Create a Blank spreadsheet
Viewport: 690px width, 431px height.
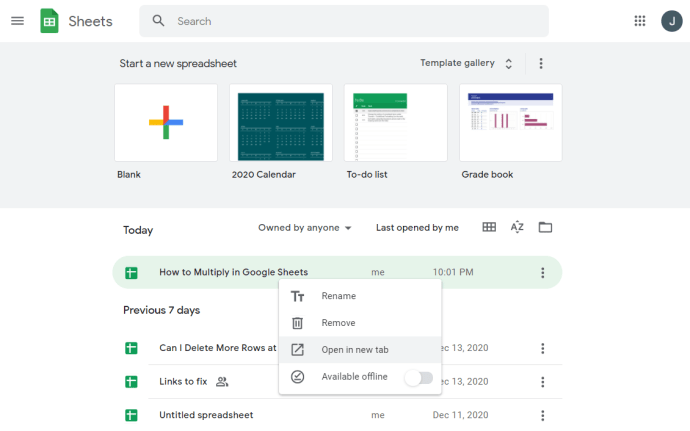pyautogui.click(x=166, y=122)
